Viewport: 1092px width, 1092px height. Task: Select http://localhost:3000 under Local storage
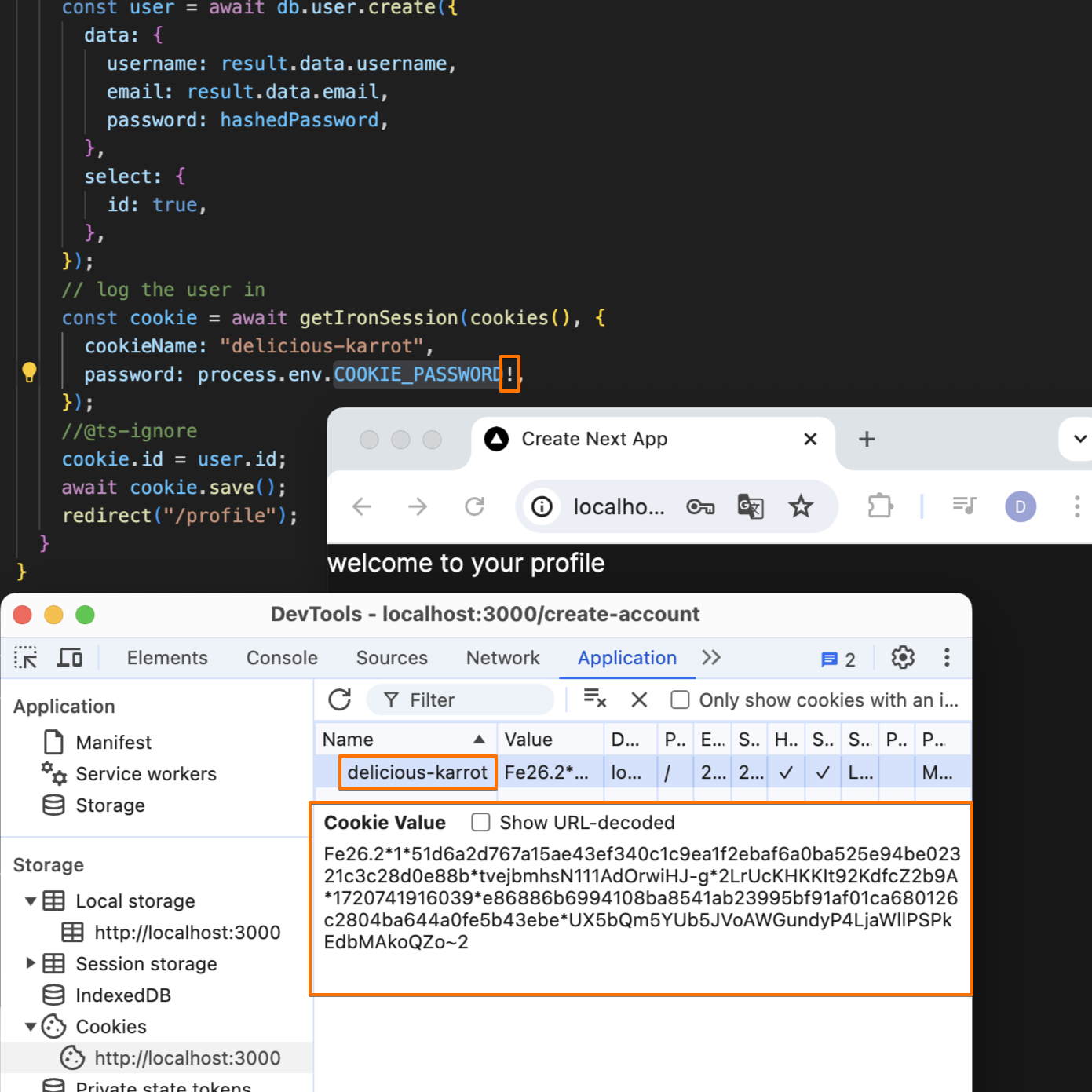(188, 933)
